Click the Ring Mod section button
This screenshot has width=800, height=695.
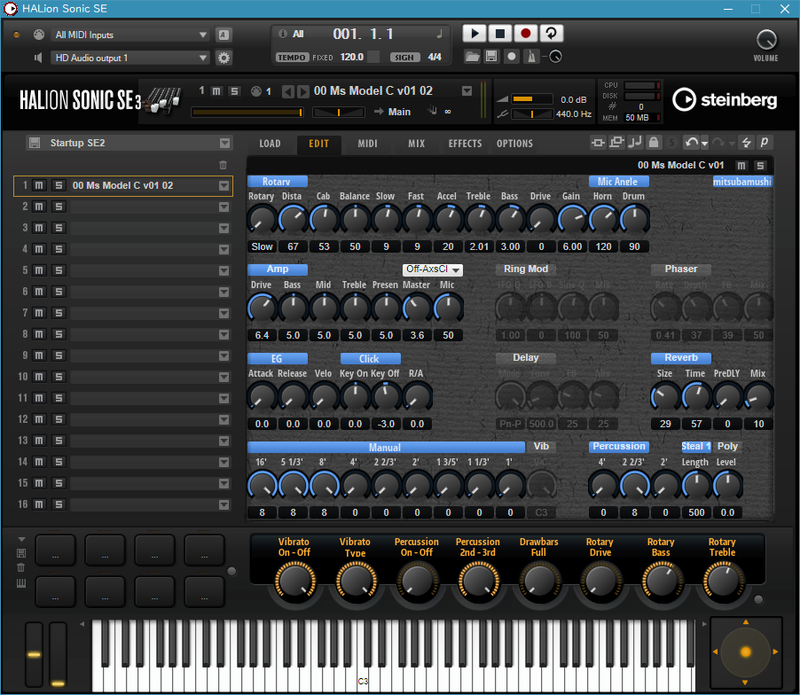pos(526,269)
